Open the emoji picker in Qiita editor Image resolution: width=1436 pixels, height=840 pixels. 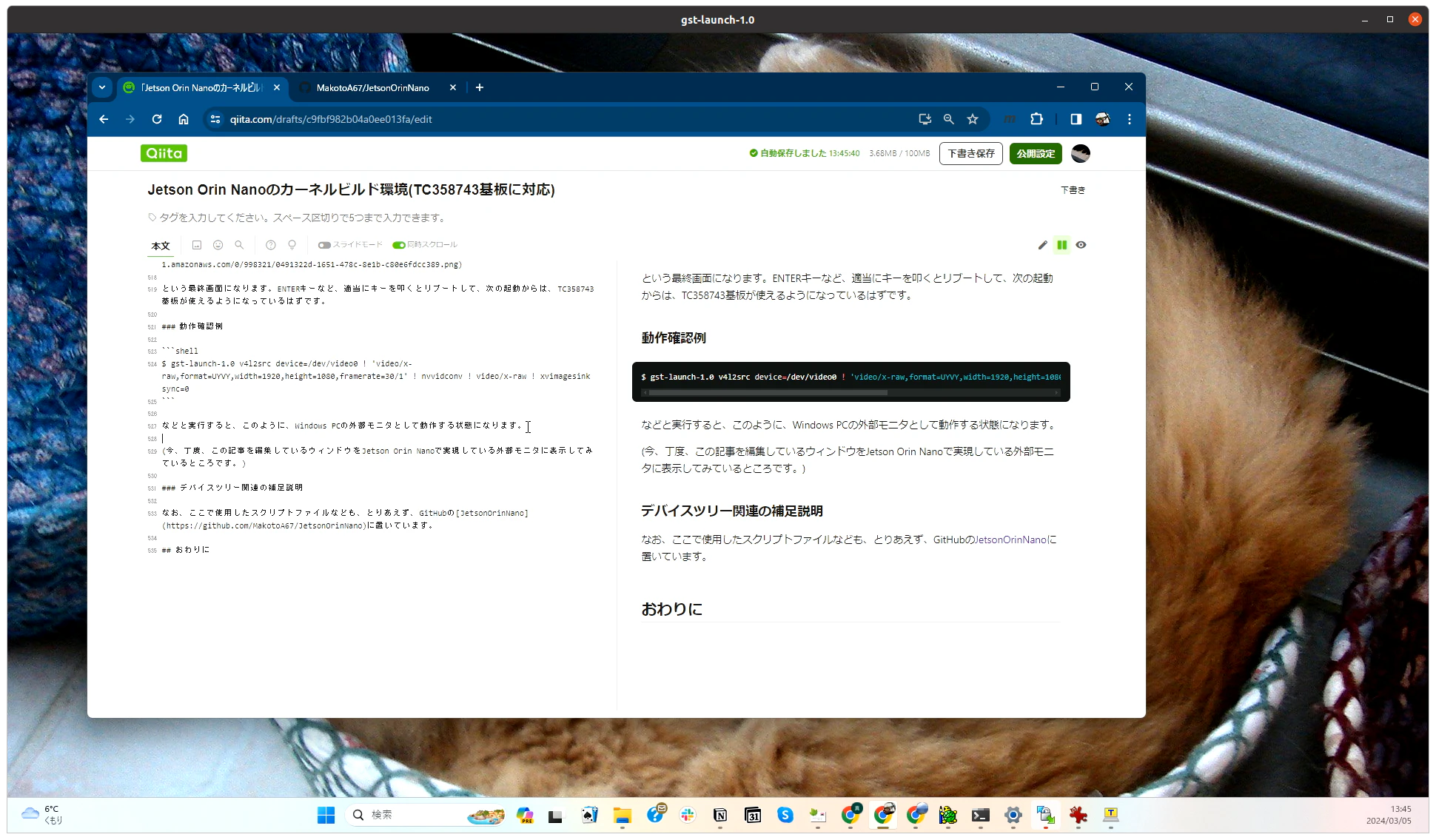(x=218, y=245)
